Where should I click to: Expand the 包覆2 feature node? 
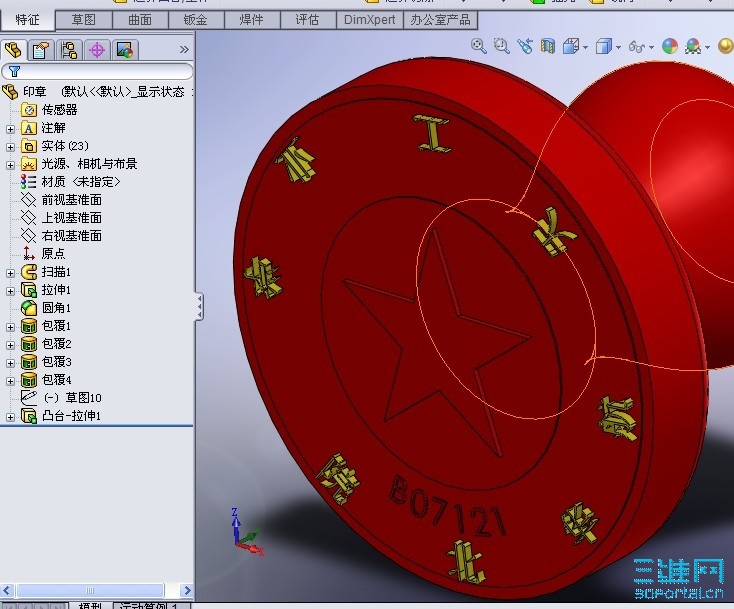[10, 345]
